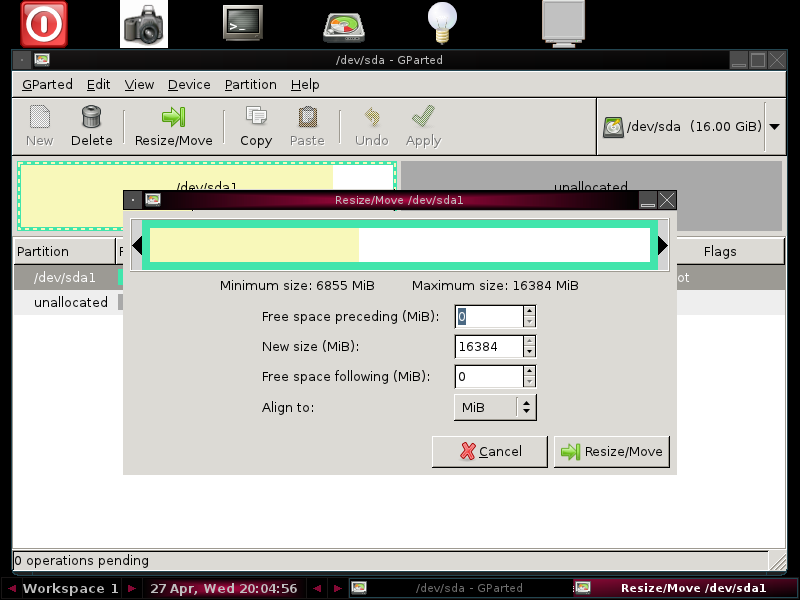Click the main window resize grip corner
800x600 pixels.
point(778,561)
